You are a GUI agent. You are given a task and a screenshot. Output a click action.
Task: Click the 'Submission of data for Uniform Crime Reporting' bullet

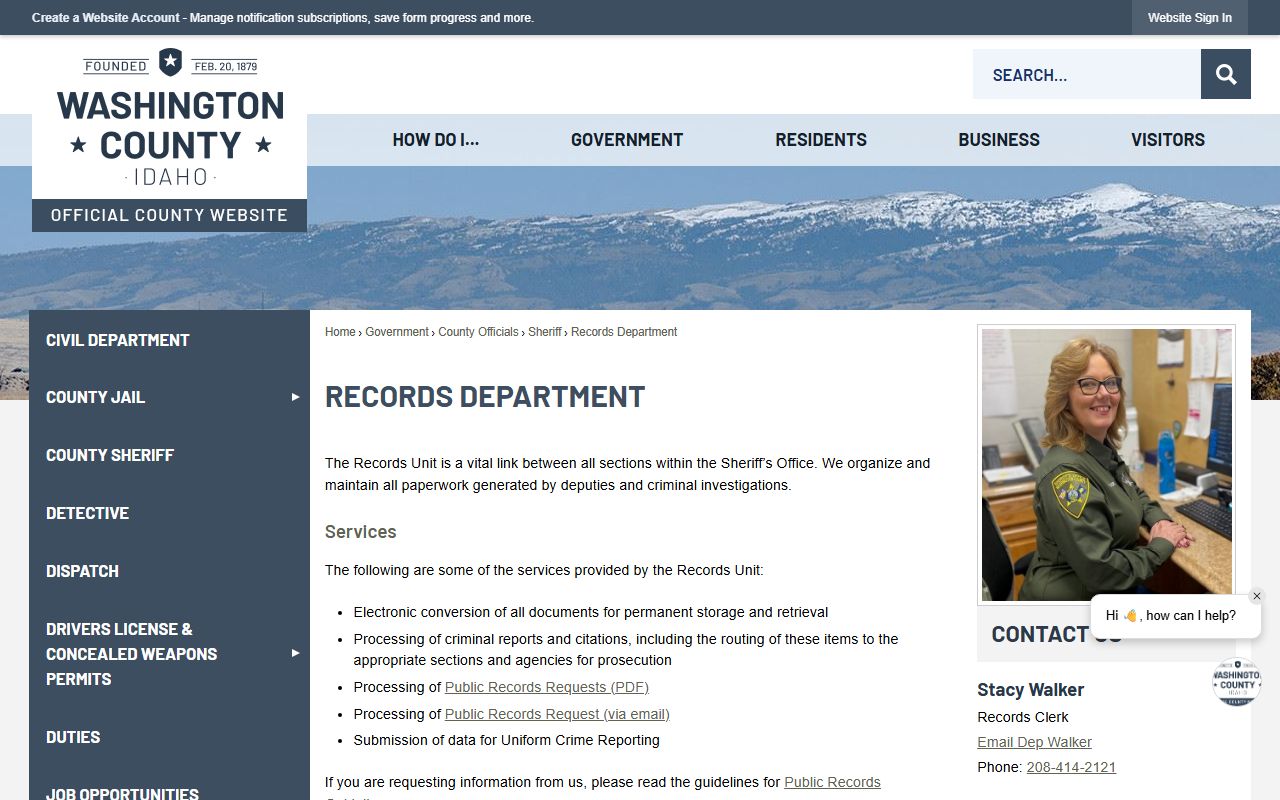coord(507,741)
